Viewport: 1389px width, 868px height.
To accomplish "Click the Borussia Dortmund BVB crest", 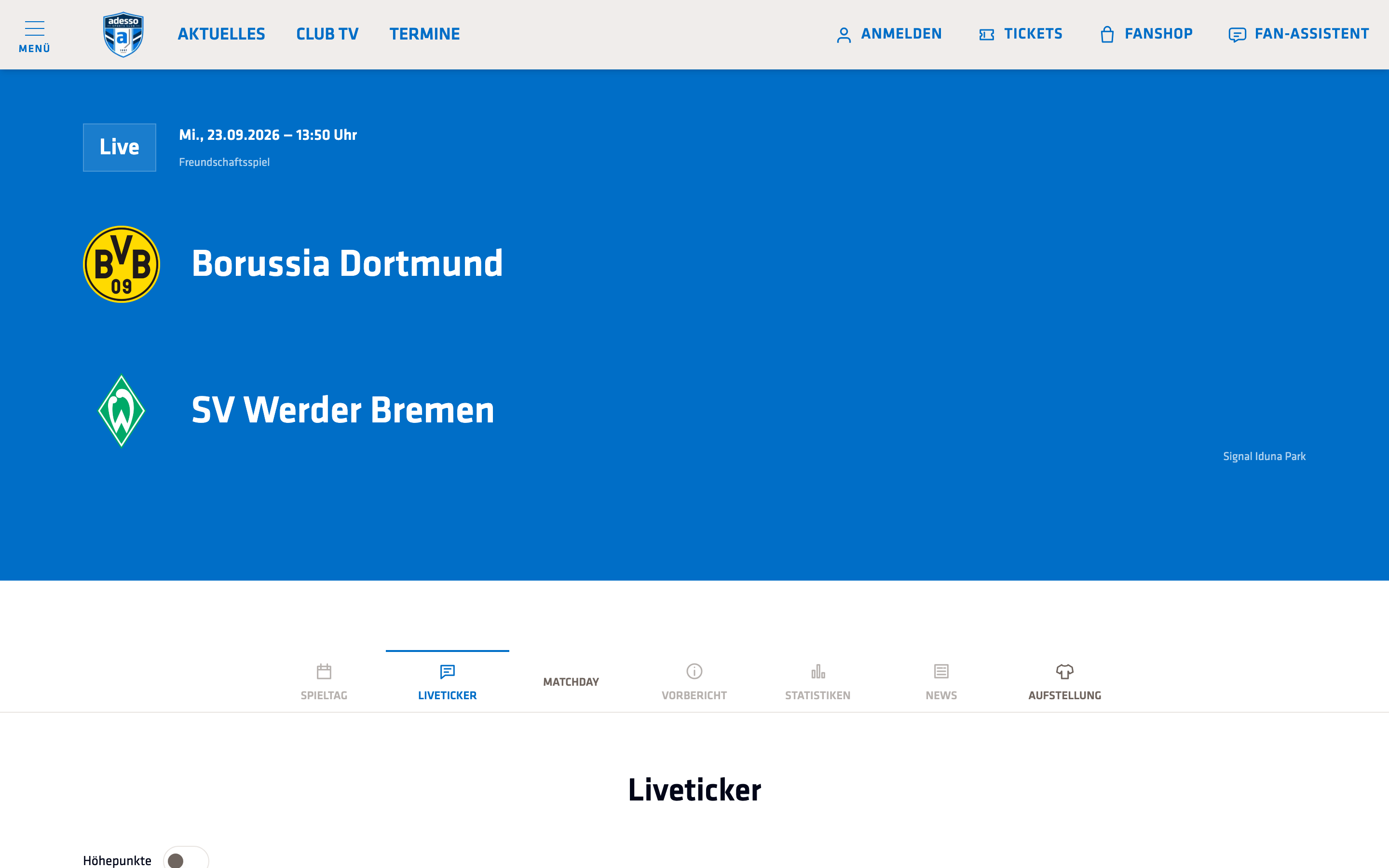I will [122, 264].
